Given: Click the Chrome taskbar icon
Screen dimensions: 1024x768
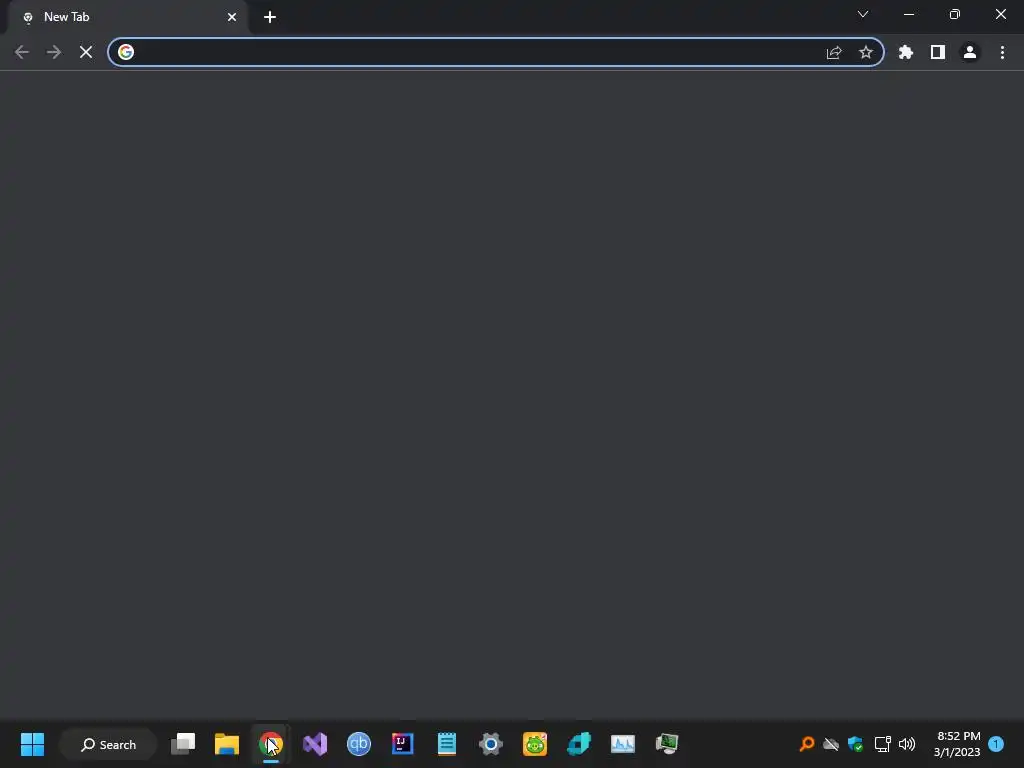Looking at the screenshot, I should pyautogui.click(x=271, y=744).
